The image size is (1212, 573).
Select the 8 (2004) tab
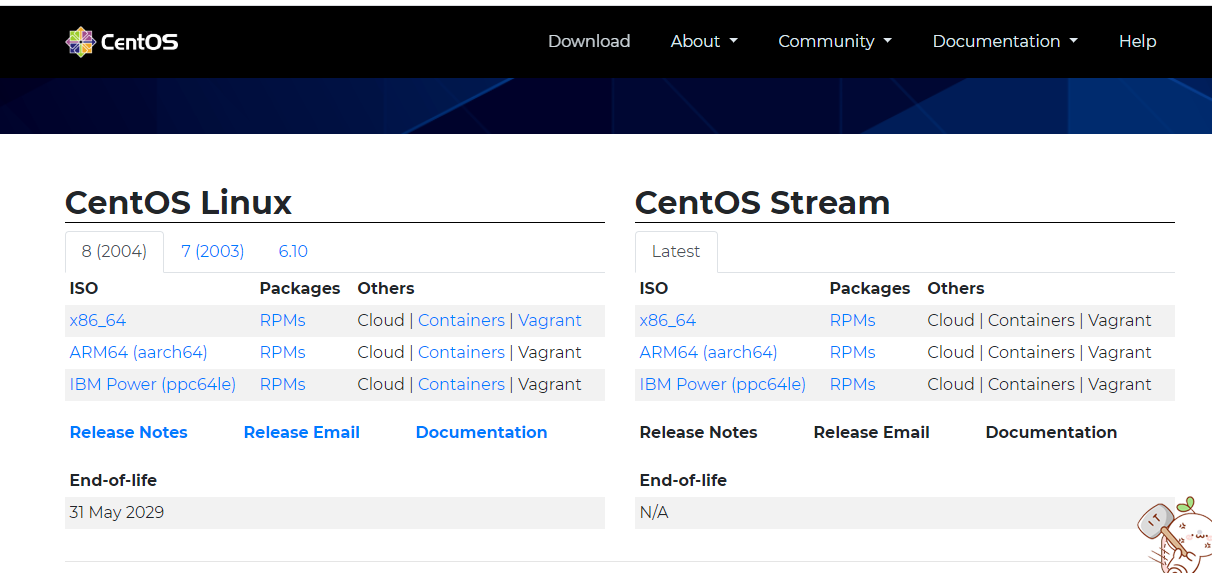pos(114,251)
